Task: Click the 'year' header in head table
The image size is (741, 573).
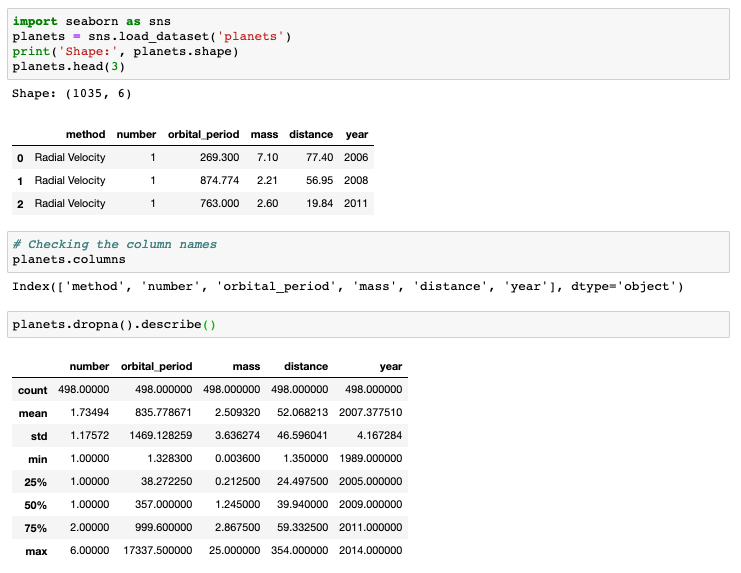Action: [357, 135]
